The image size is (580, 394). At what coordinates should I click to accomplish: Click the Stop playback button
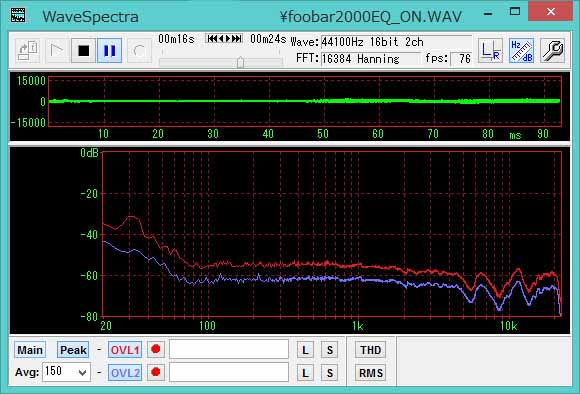(84, 50)
